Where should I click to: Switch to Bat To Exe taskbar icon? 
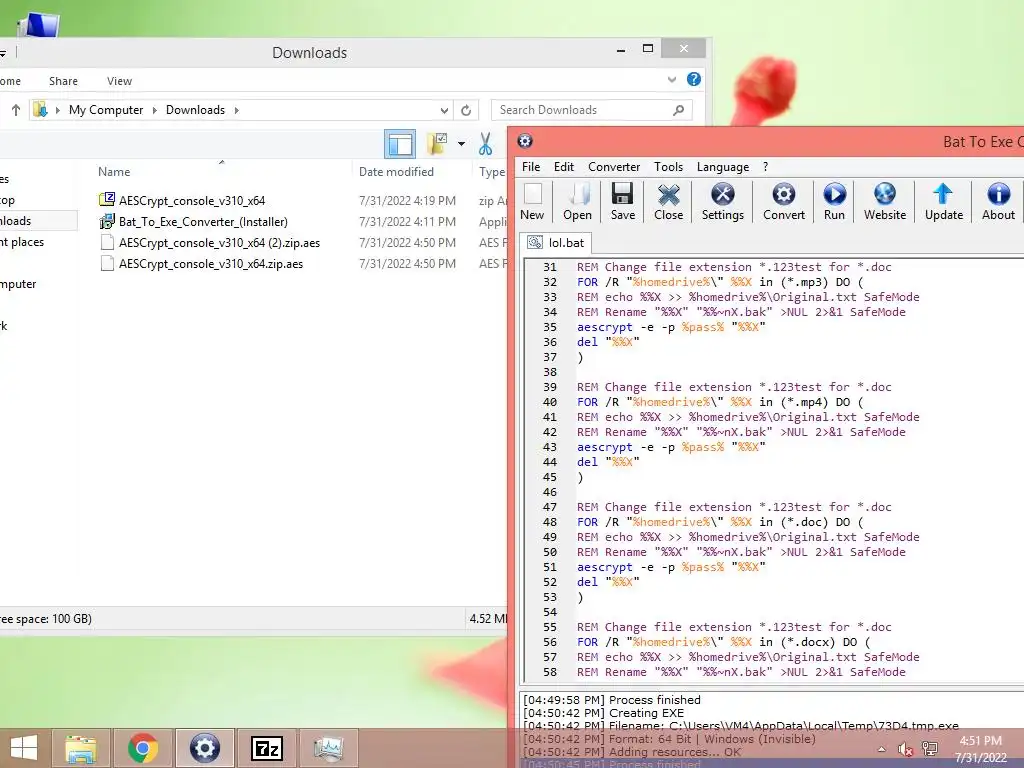click(204, 748)
